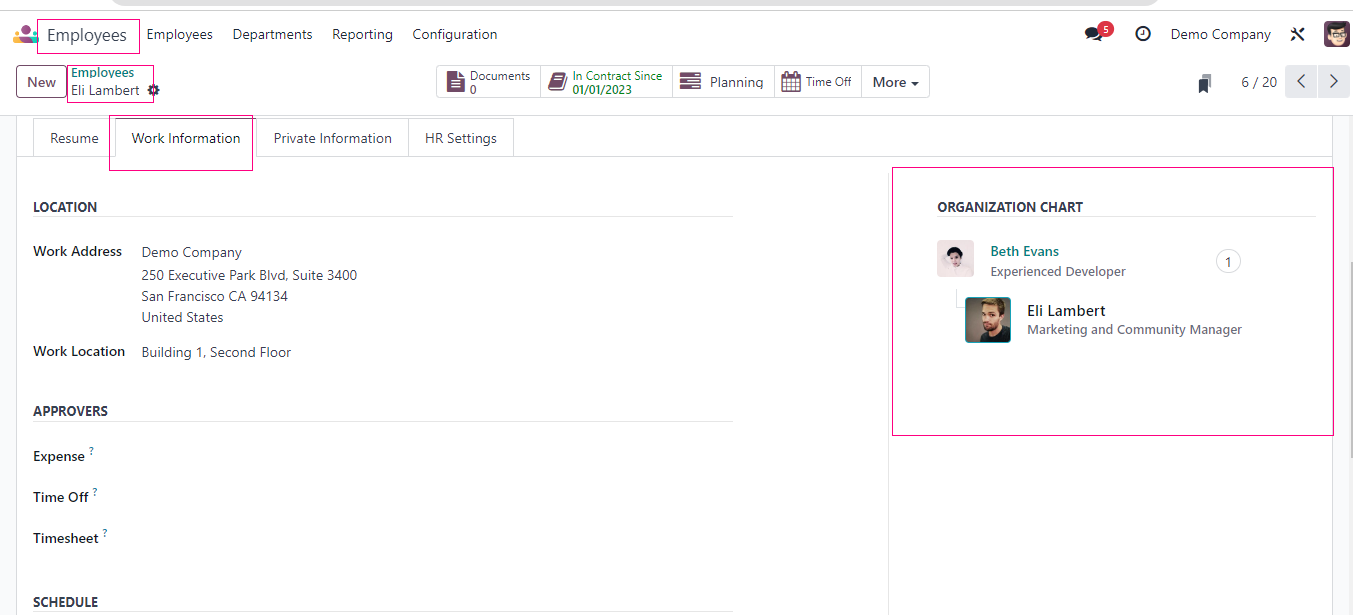This screenshot has height=615, width=1353.
Task: Click United States address line
Action: point(183,317)
